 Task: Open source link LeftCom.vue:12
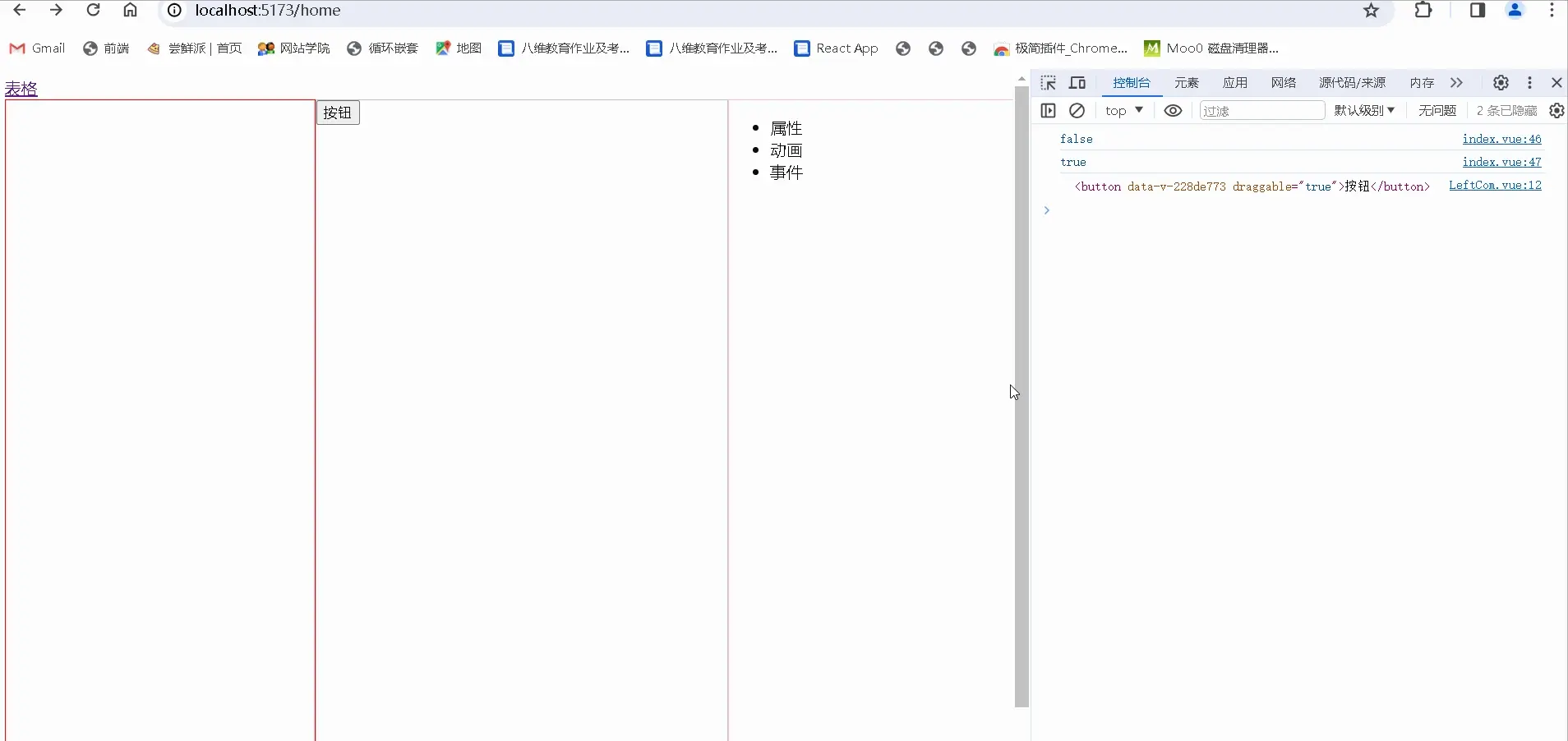point(1495,185)
